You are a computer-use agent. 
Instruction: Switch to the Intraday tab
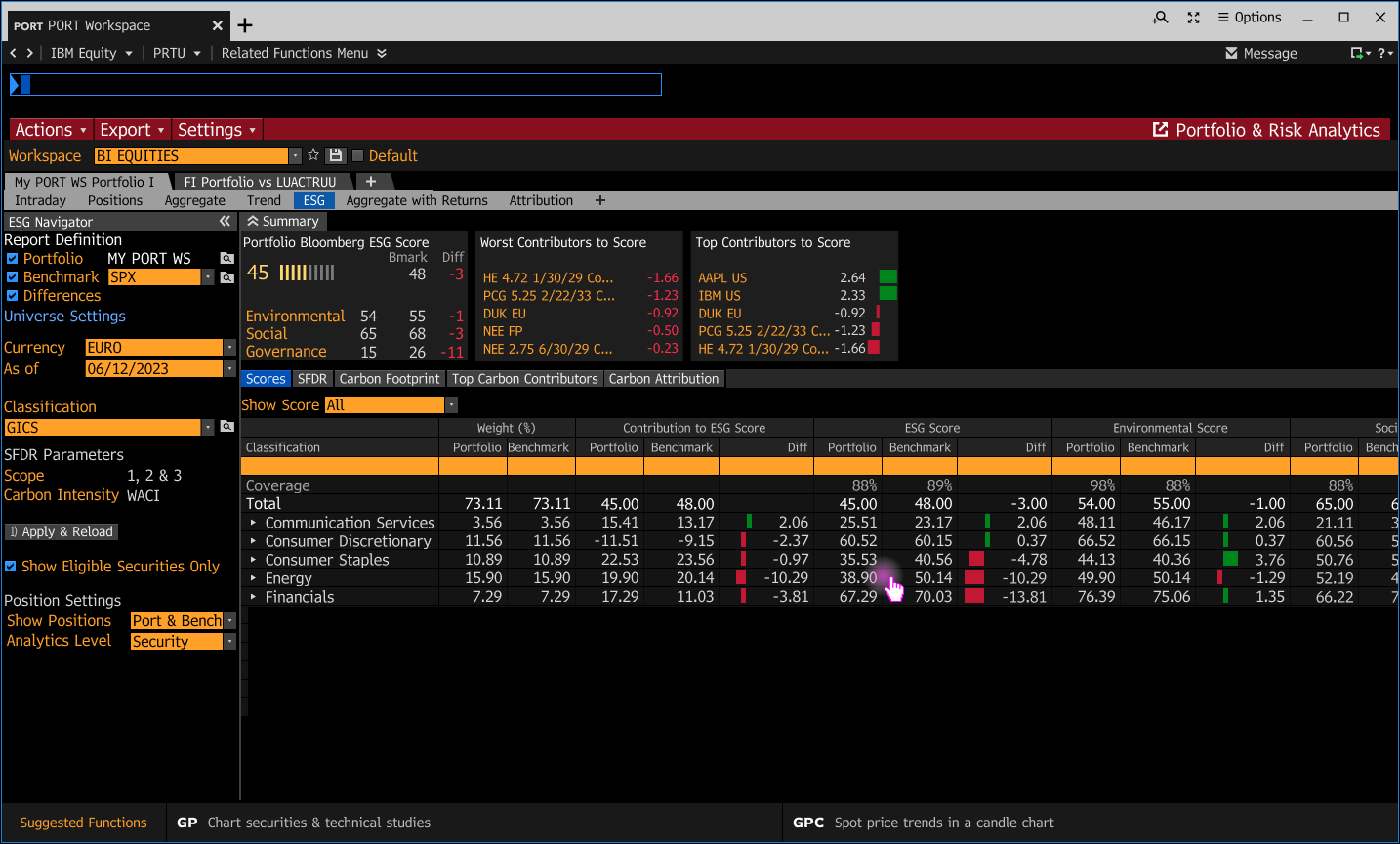point(40,200)
